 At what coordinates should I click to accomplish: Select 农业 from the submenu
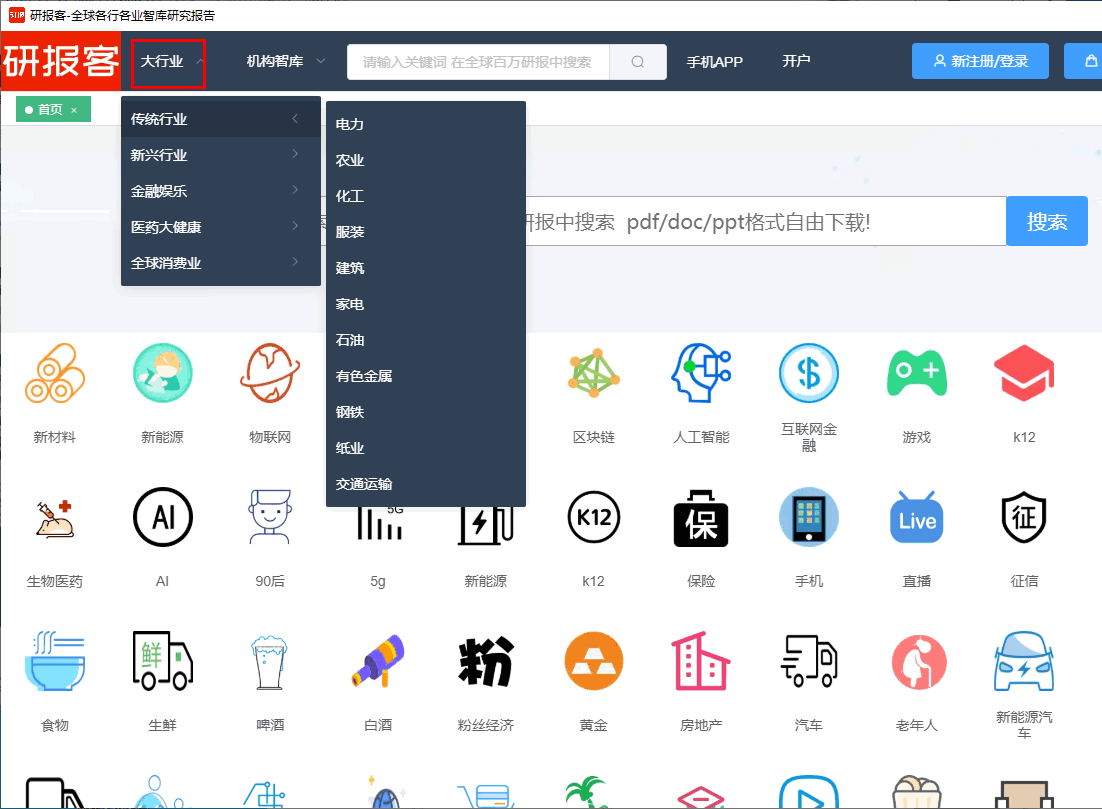pos(426,160)
